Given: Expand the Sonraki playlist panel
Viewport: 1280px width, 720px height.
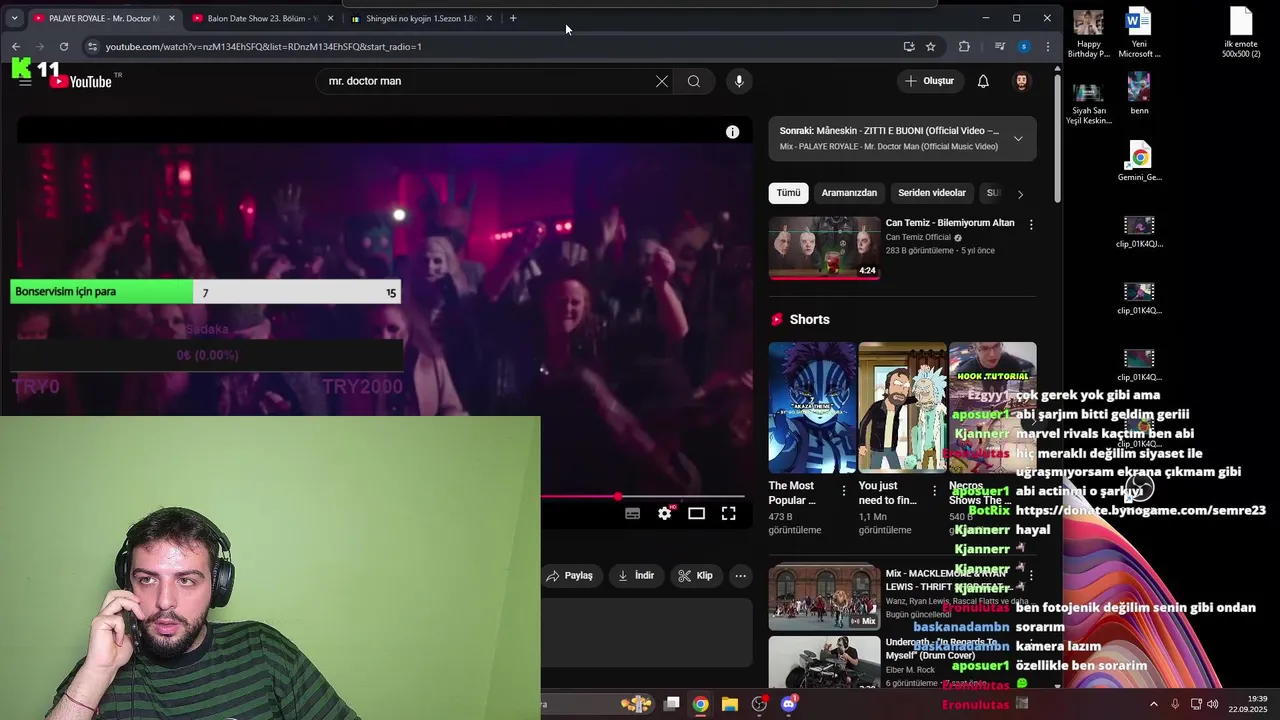Looking at the screenshot, I should (1018, 139).
